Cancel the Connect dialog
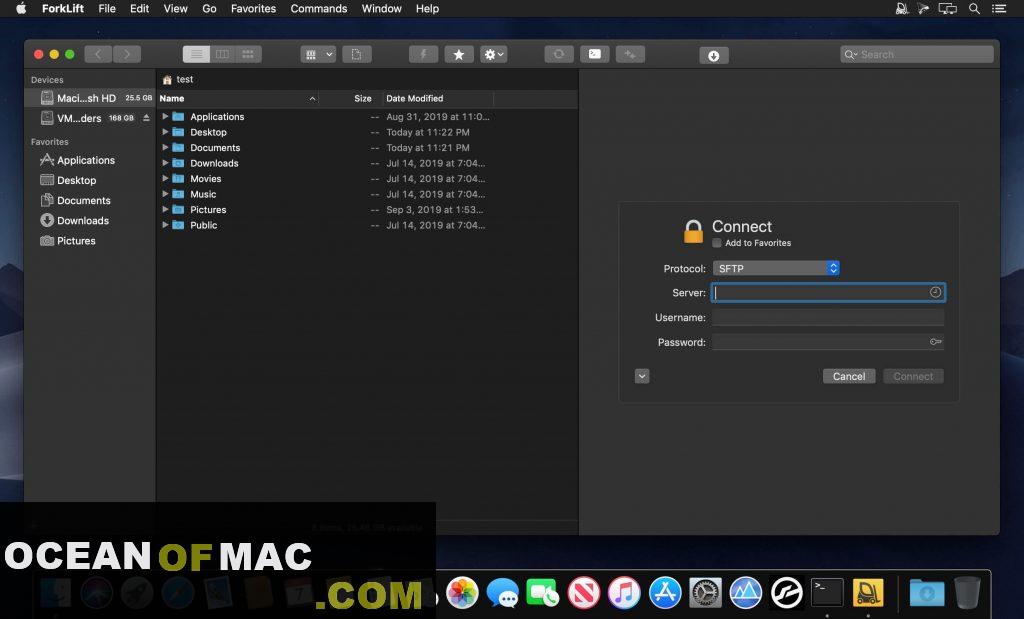Image resolution: width=1024 pixels, height=619 pixels. pos(849,376)
